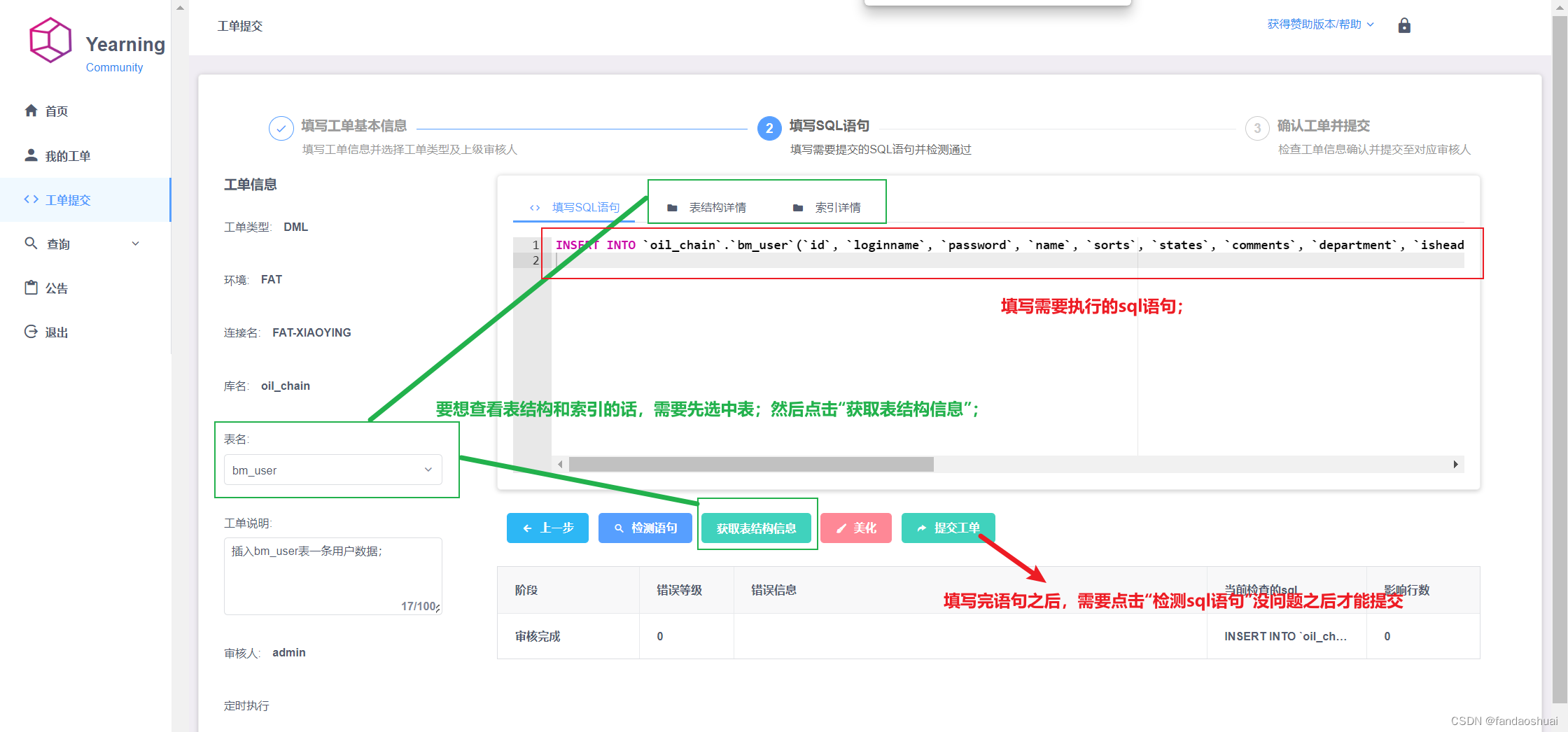Select the 填写SQL语句 tab
The image size is (1568, 732).
click(585, 207)
